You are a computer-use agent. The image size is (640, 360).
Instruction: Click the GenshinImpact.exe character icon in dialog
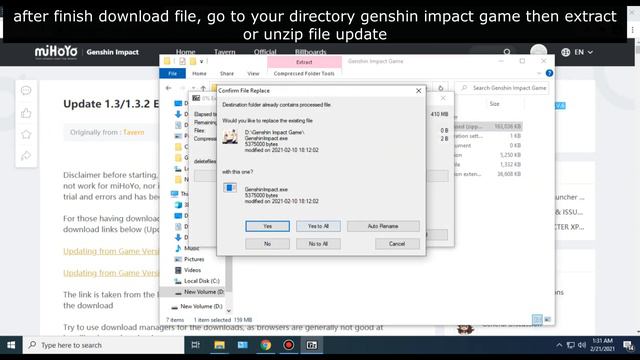pyautogui.click(x=230, y=136)
